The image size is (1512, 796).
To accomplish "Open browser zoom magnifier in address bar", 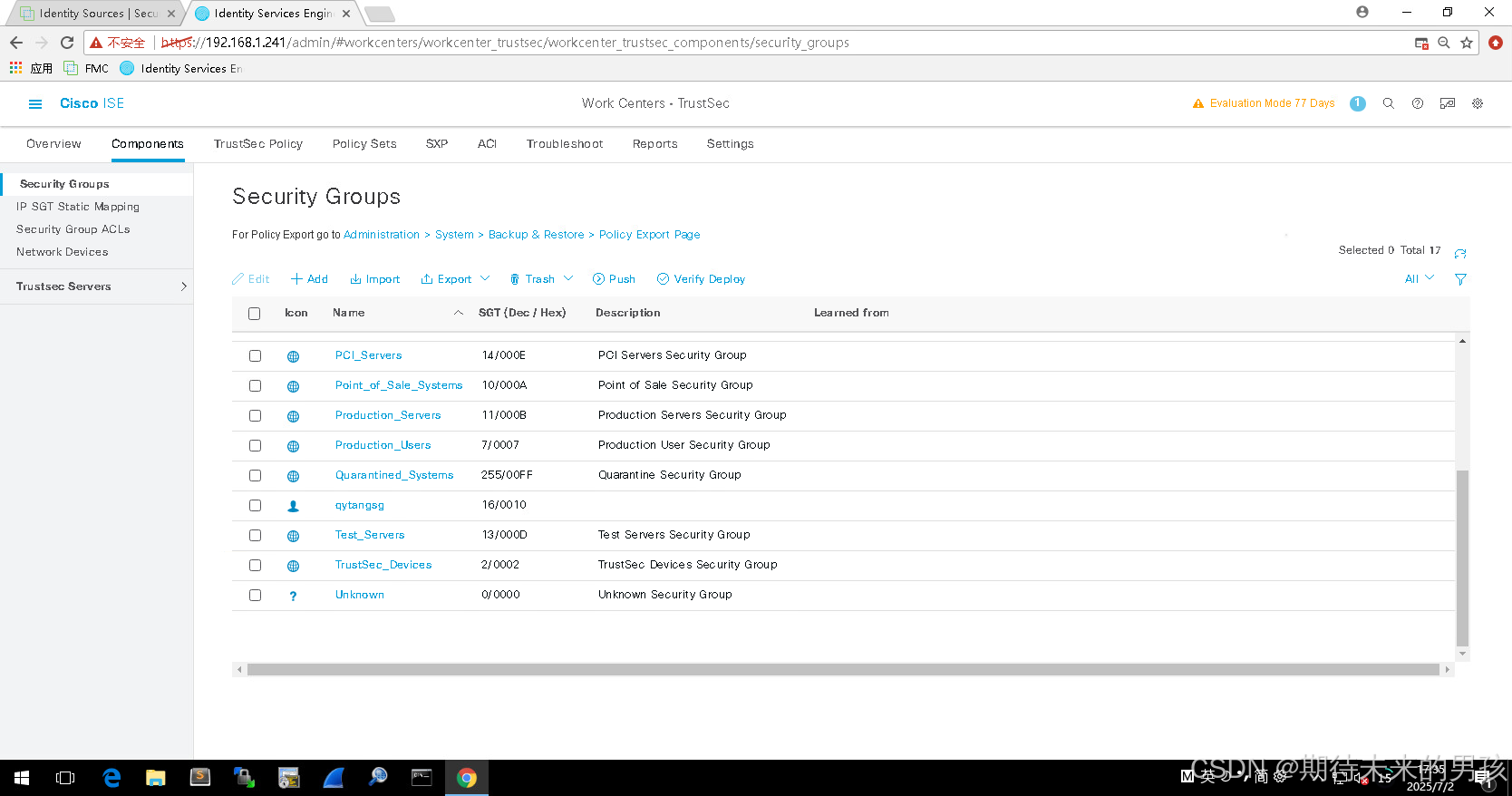I will pos(1444,43).
